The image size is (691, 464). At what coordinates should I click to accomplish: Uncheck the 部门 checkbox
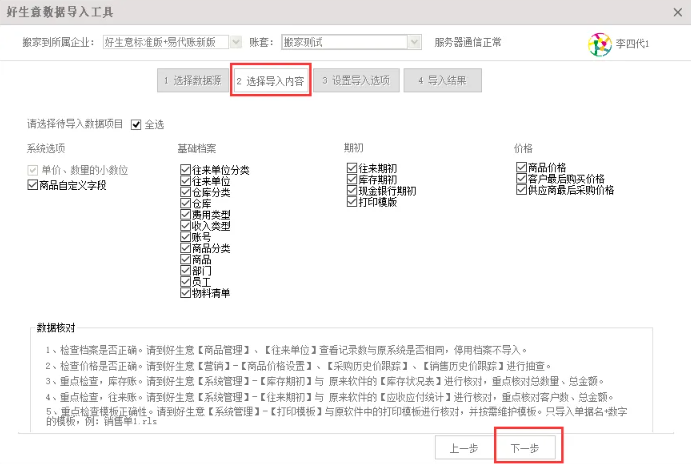(x=185, y=271)
